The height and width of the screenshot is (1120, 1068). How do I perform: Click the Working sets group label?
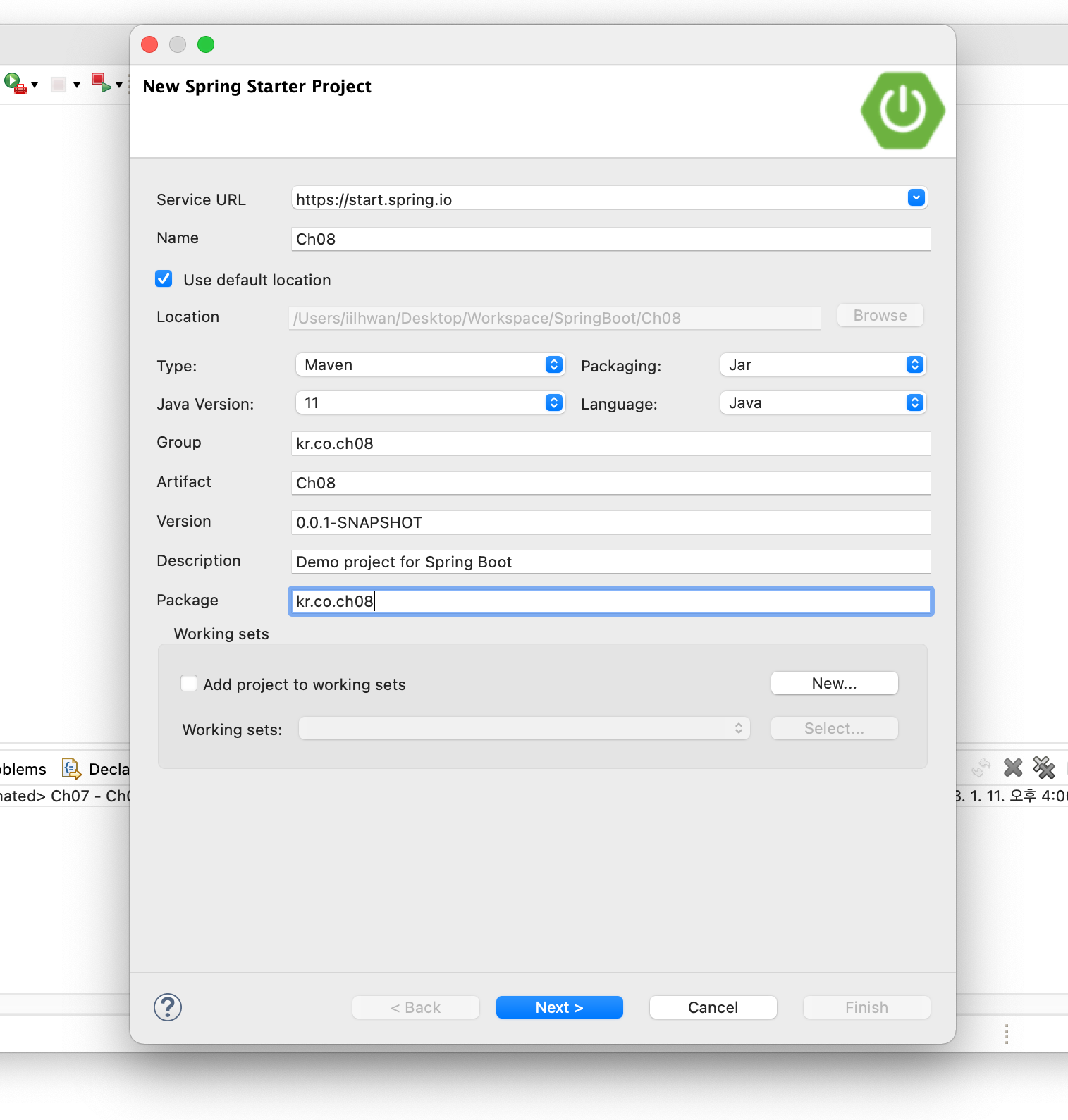click(221, 634)
